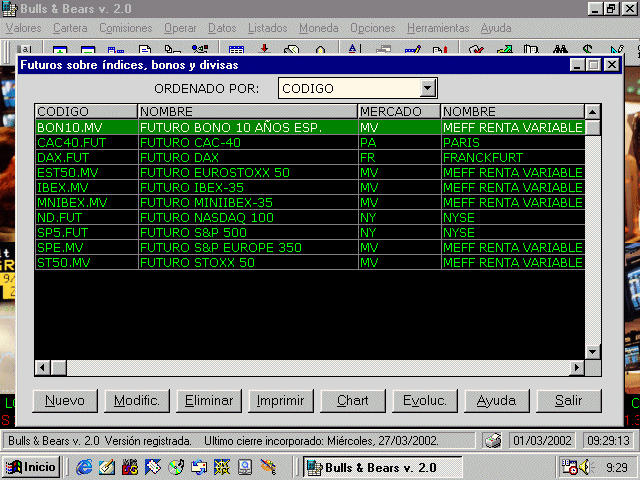640x480 pixels.
Task: Click the Imprimir button
Action: 281,401
